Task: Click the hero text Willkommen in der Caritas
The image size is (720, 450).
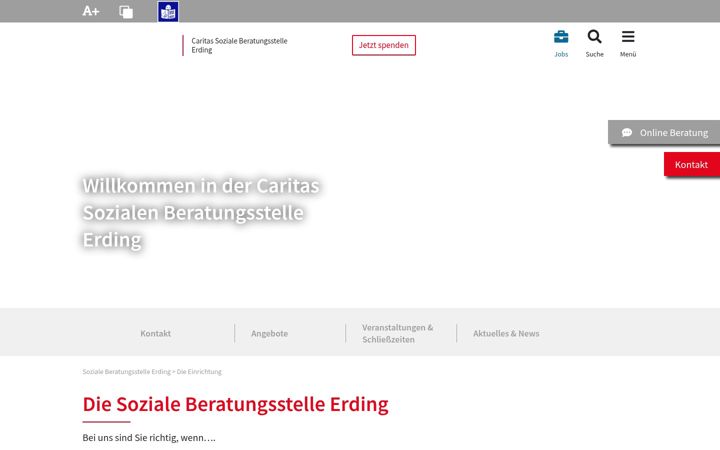Action: coord(201,186)
